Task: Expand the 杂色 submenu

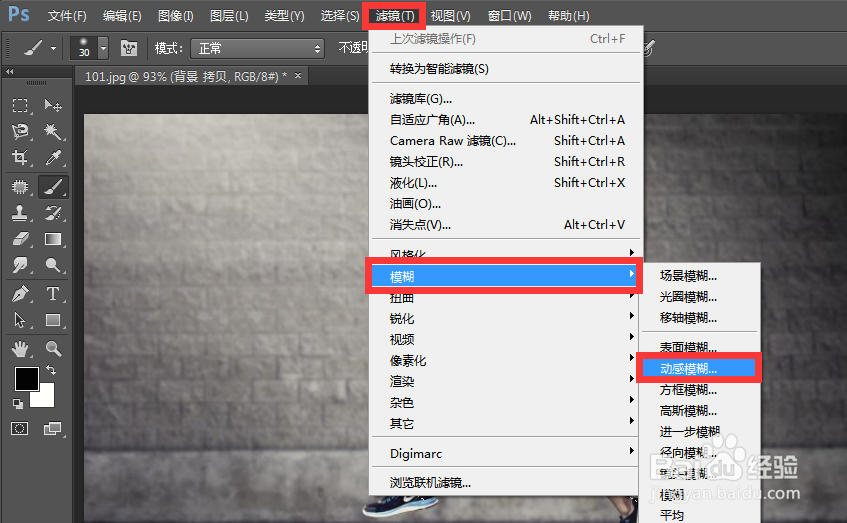Action: tap(506, 403)
